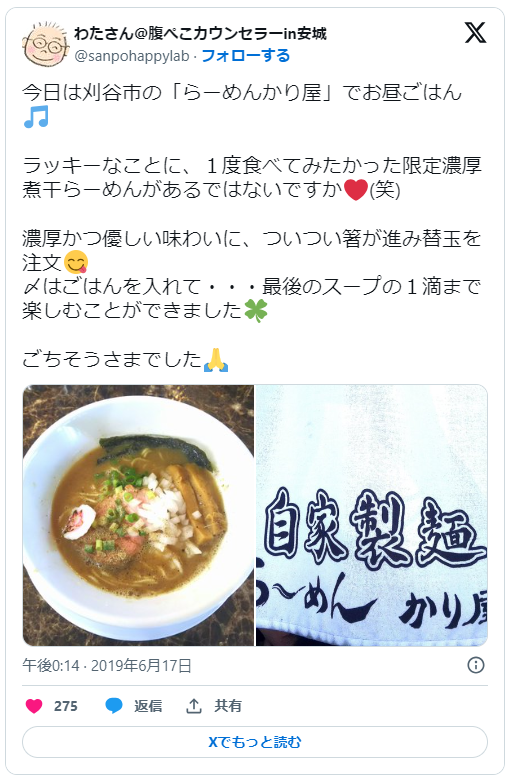Image resolution: width=511 pixels, height=783 pixels.
Task: Click the red heart emoji in text
Action: (x=356, y=189)
